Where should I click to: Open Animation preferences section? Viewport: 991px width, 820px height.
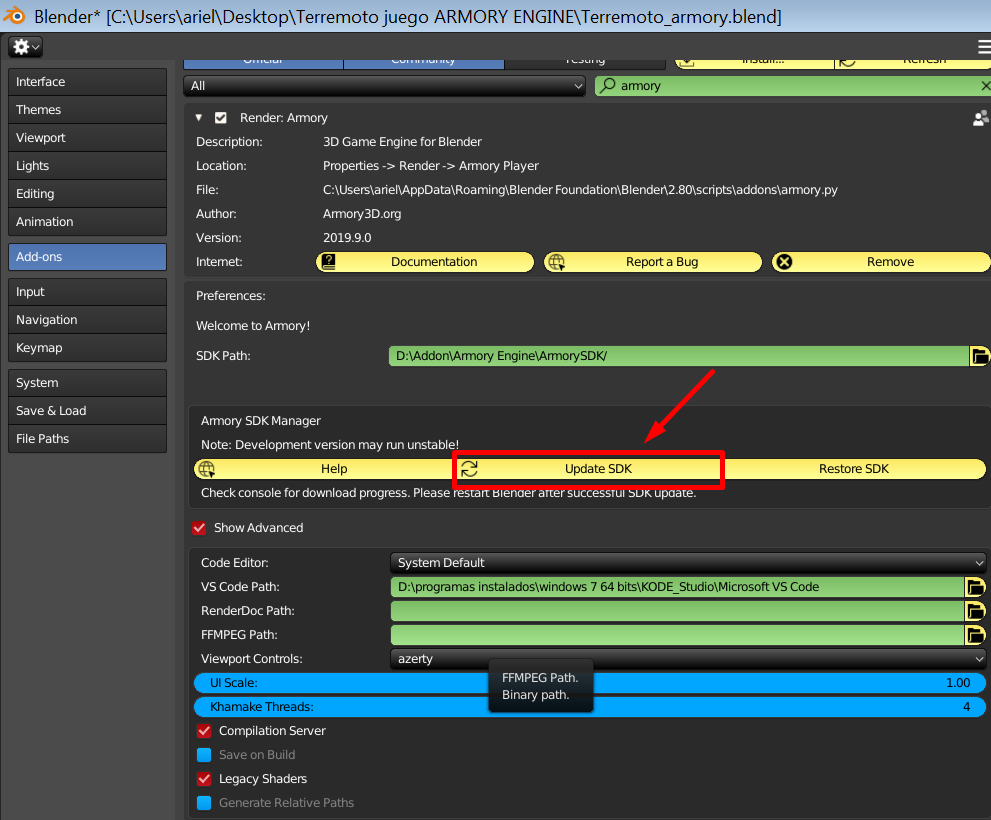87,221
